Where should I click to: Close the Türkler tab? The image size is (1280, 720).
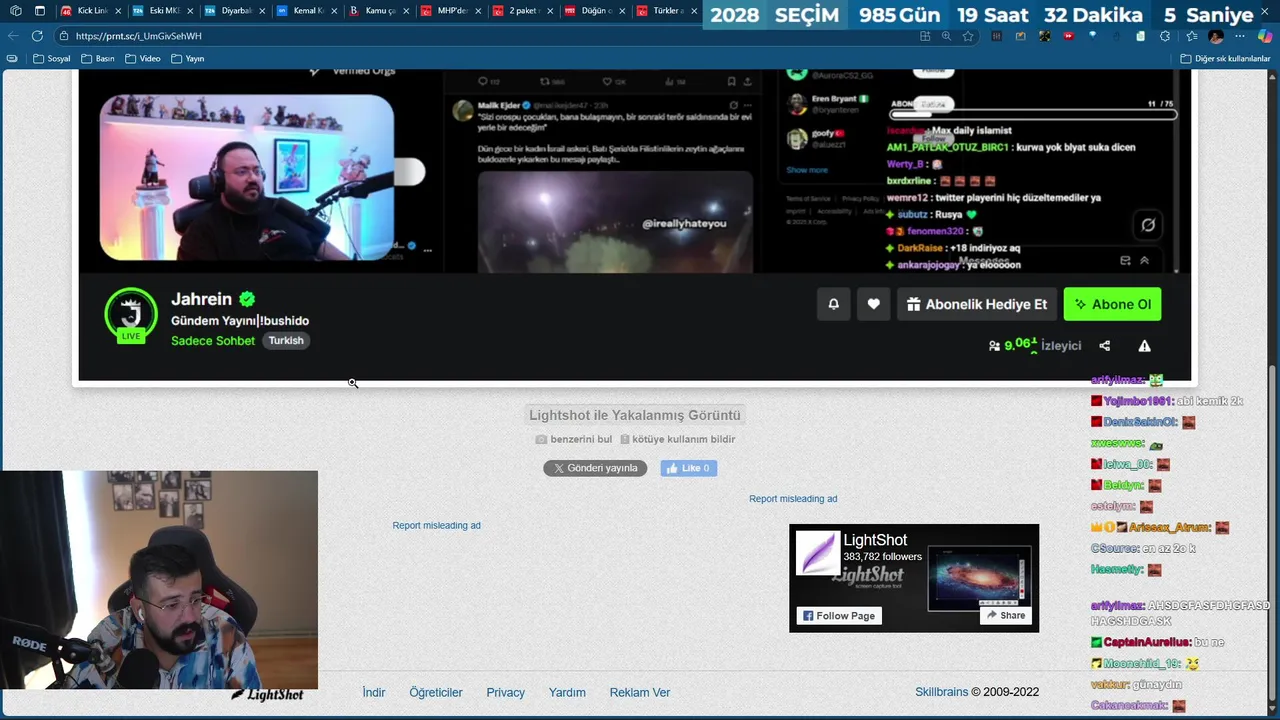tap(694, 11)
